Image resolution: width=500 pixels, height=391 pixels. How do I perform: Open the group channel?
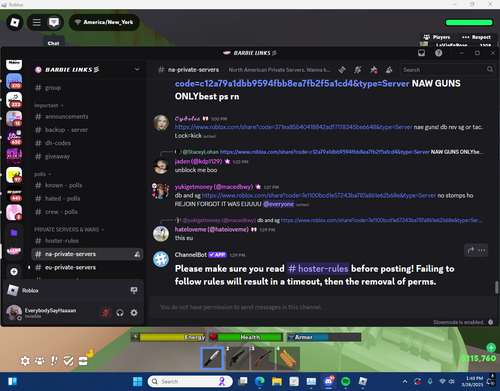click(x=87, y=88)
